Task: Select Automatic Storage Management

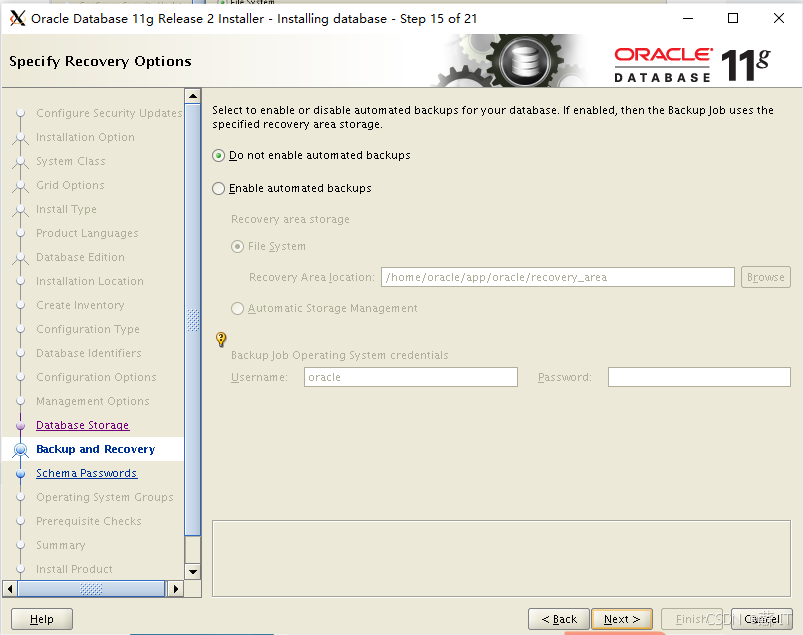Action: click(x=237, y=309)
